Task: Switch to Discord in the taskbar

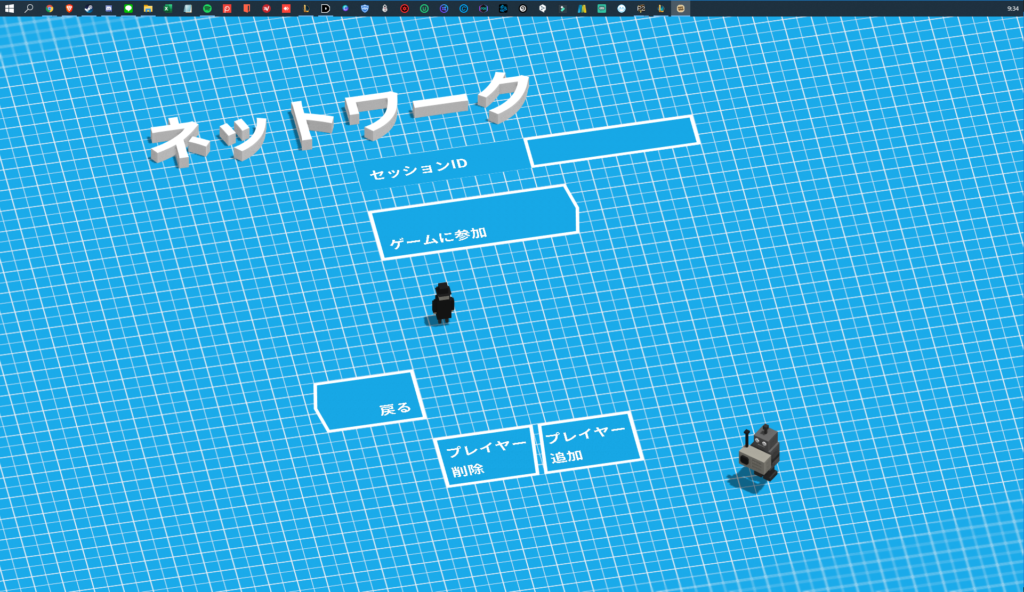Action: [108, 8]
